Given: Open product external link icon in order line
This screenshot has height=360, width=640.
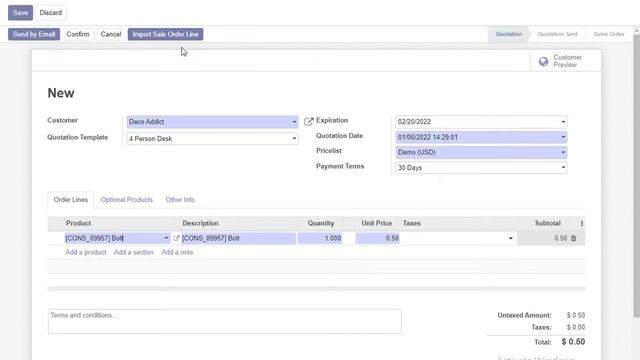Looking at the screenshot, I should [x=176, y=238].
